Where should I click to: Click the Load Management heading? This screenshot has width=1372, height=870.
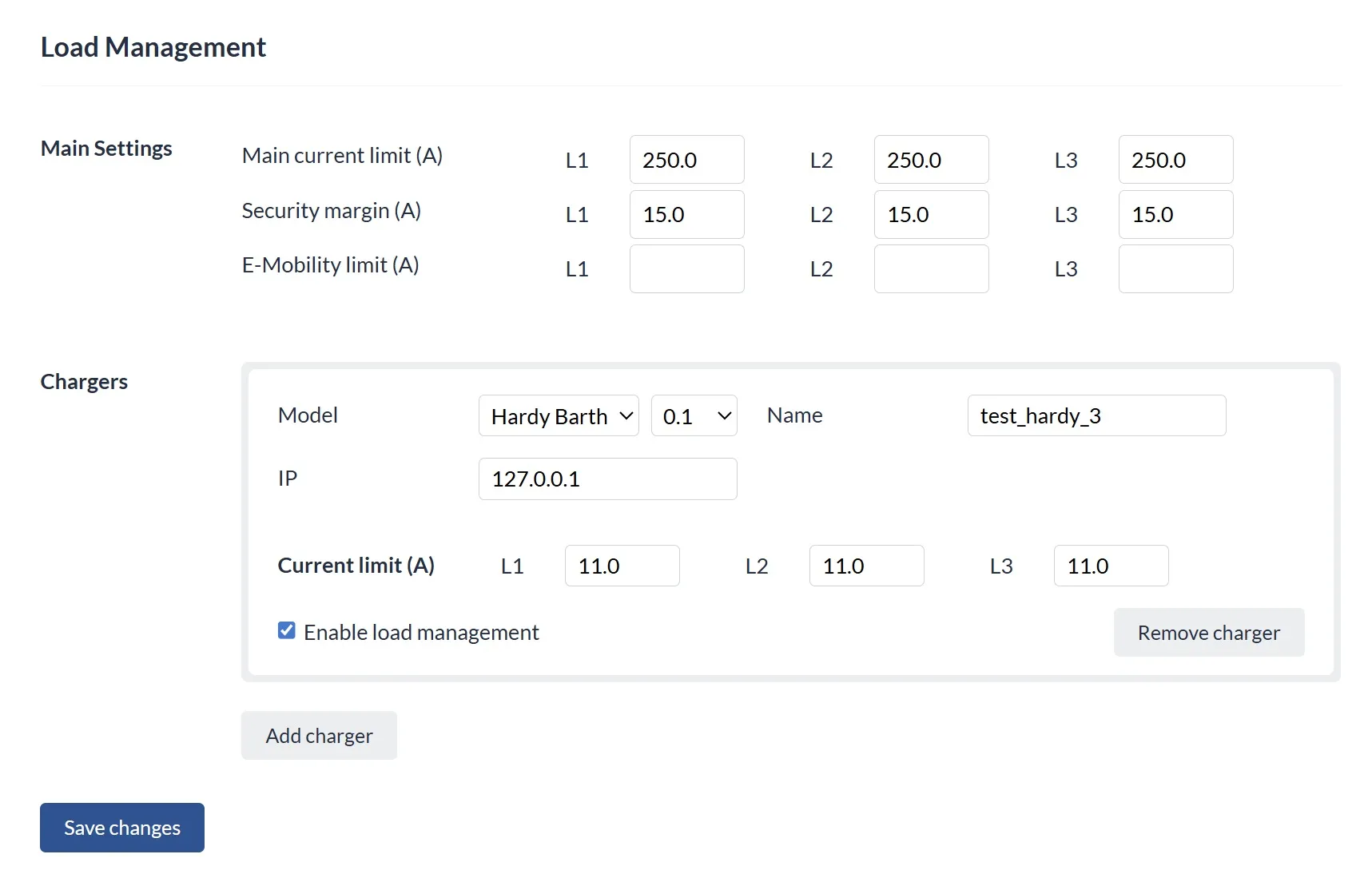click(x=153, y=47)
